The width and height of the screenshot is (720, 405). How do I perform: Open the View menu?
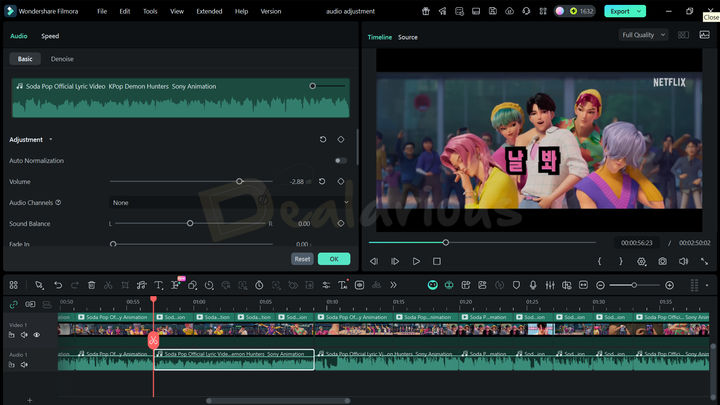click(x=177, y=11)
